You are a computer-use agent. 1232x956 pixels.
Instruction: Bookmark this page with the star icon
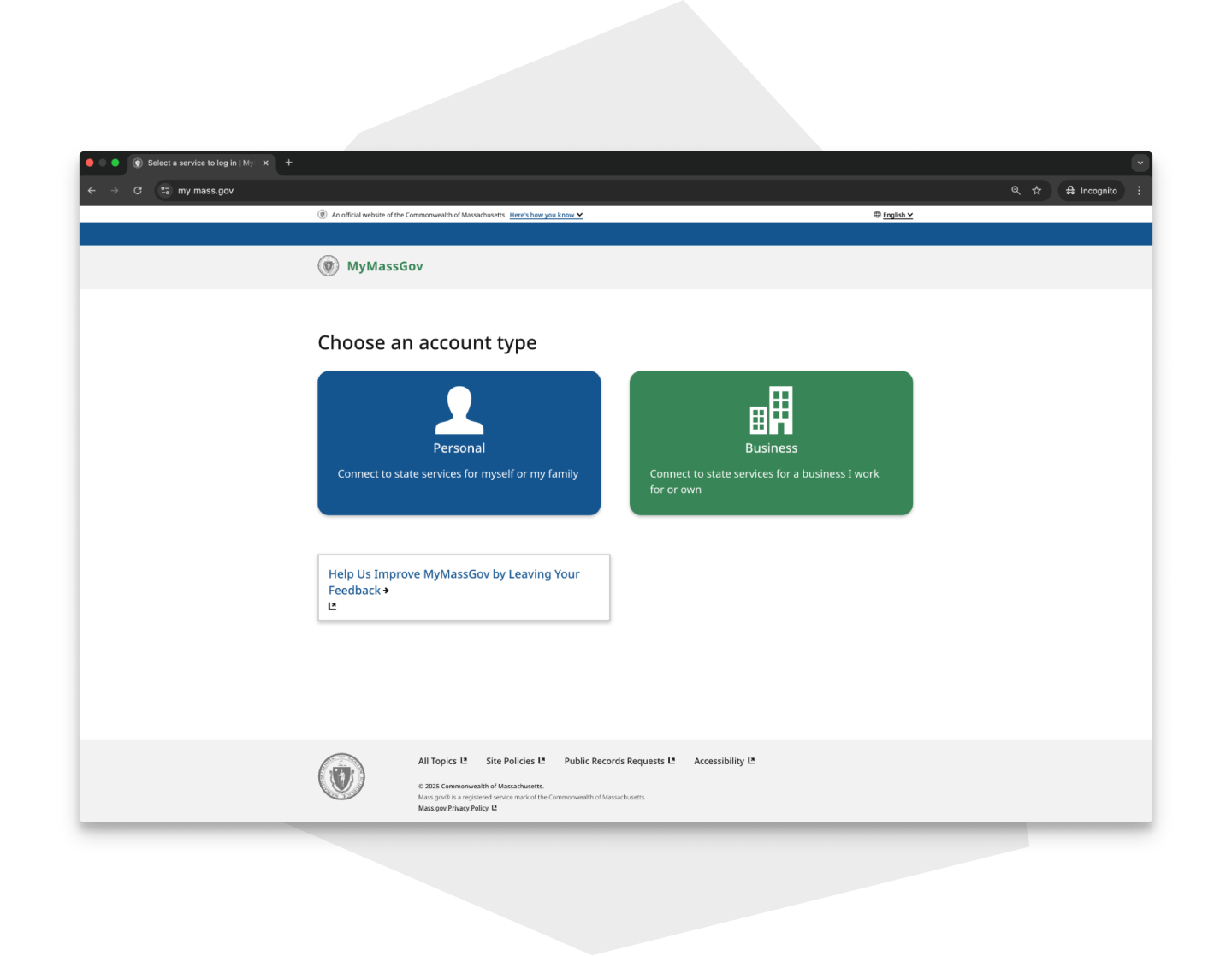pos(1036,191)
